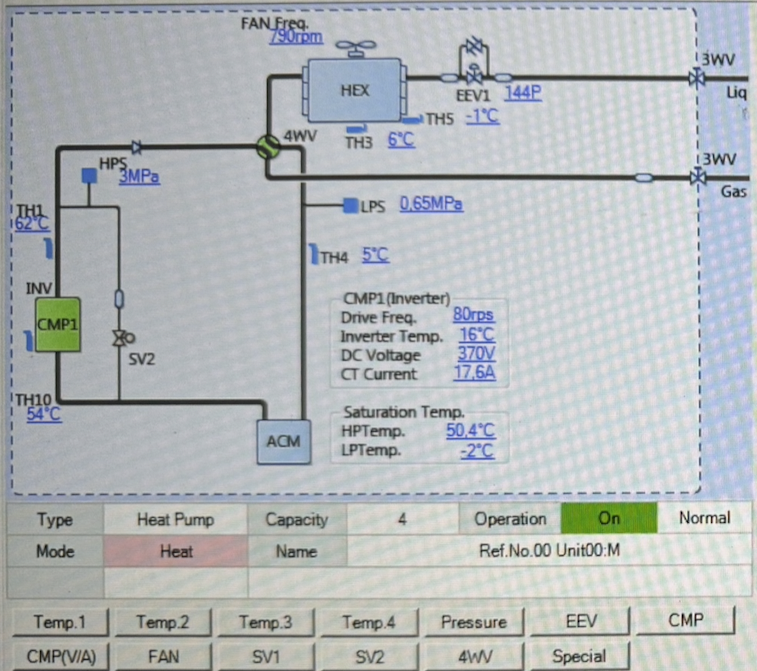Open the Temp.1 graph button
The image size is (757, 671).
click(60, 622)
